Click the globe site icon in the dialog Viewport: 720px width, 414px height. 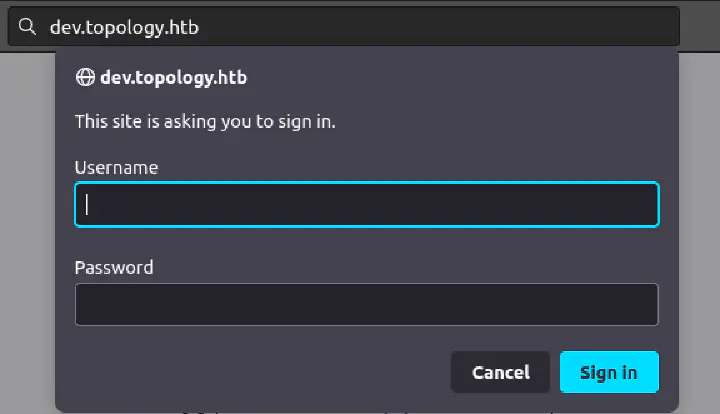(x=85, y=77)
